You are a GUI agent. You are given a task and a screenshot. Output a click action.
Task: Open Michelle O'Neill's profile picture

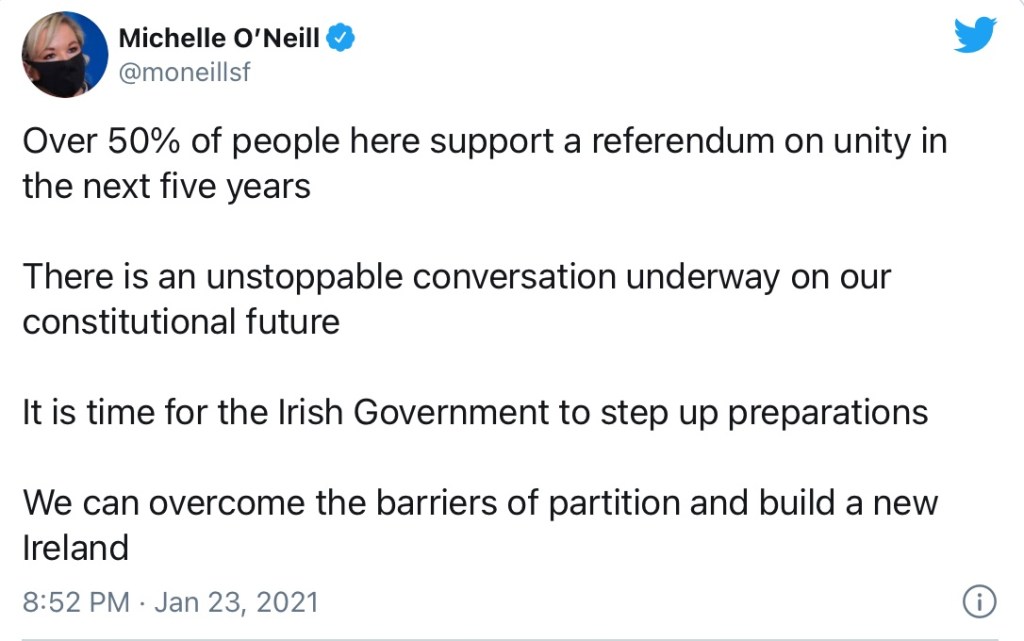click(65, 55)
